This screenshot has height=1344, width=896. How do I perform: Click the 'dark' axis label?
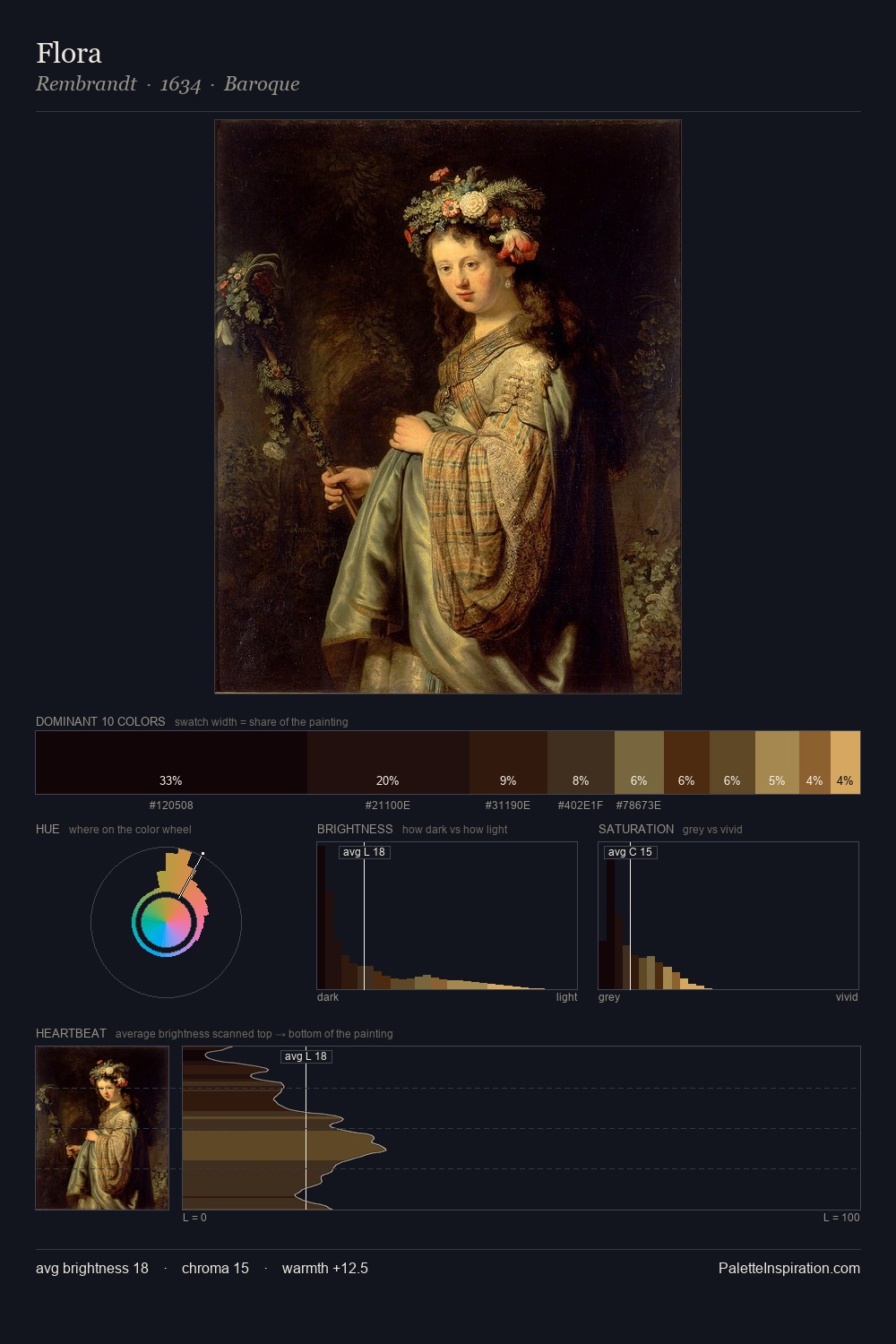coord(328,997)
